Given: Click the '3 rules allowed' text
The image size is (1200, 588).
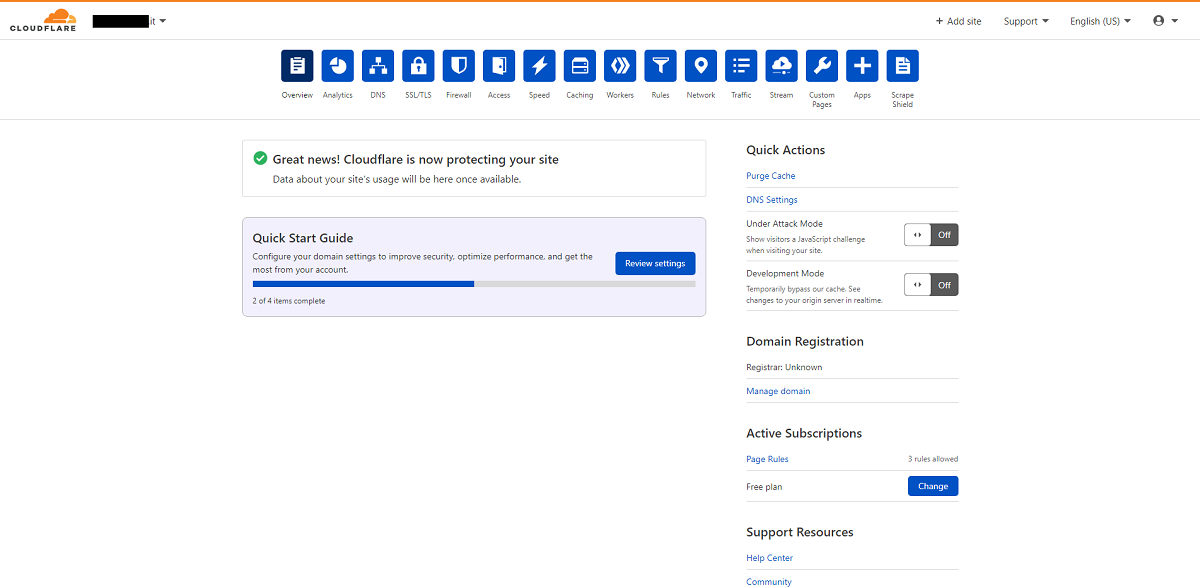Looking at the screenshot, I should 933,459.
